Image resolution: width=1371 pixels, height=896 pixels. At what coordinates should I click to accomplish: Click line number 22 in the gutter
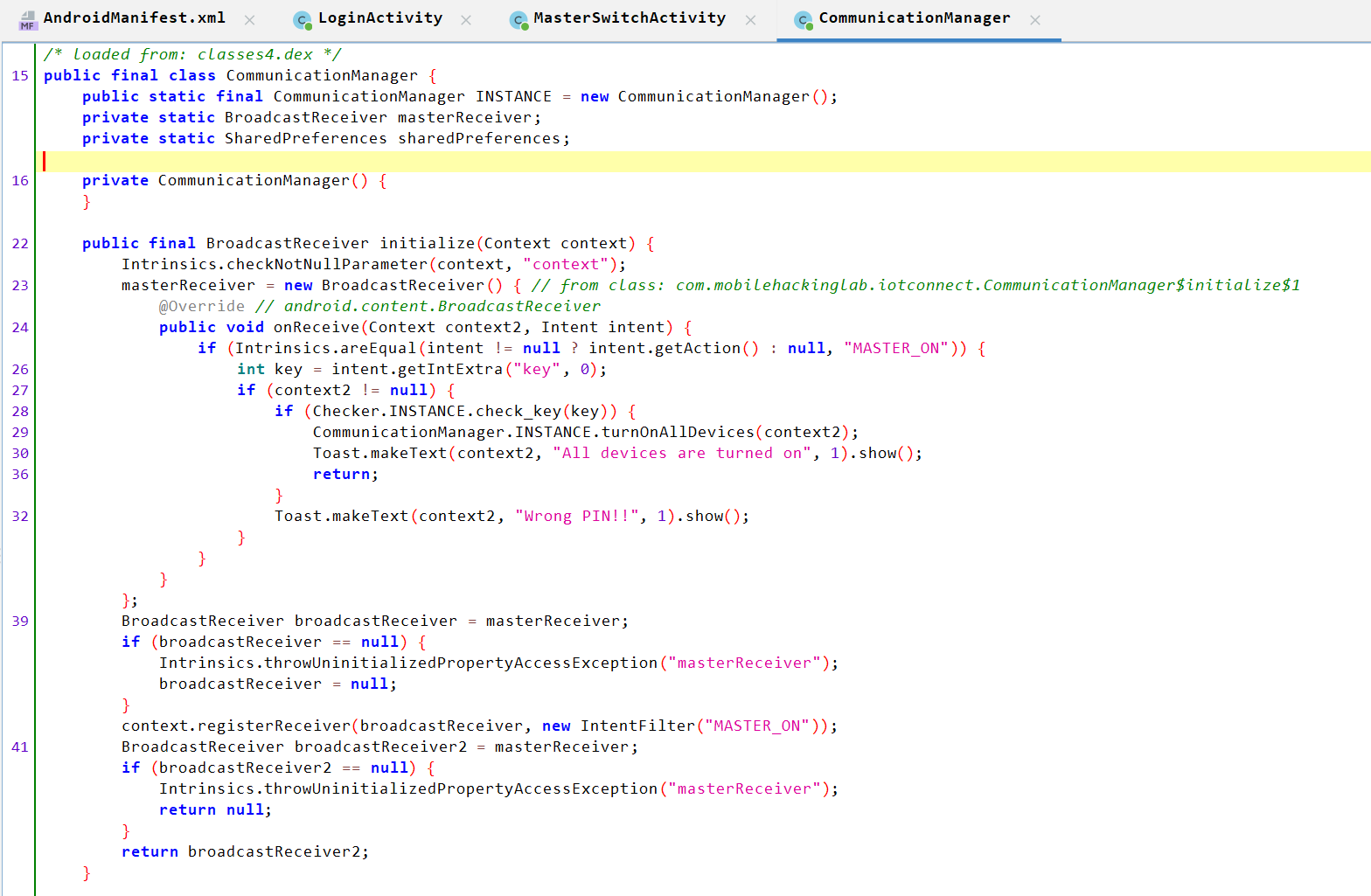pos(20,243)
